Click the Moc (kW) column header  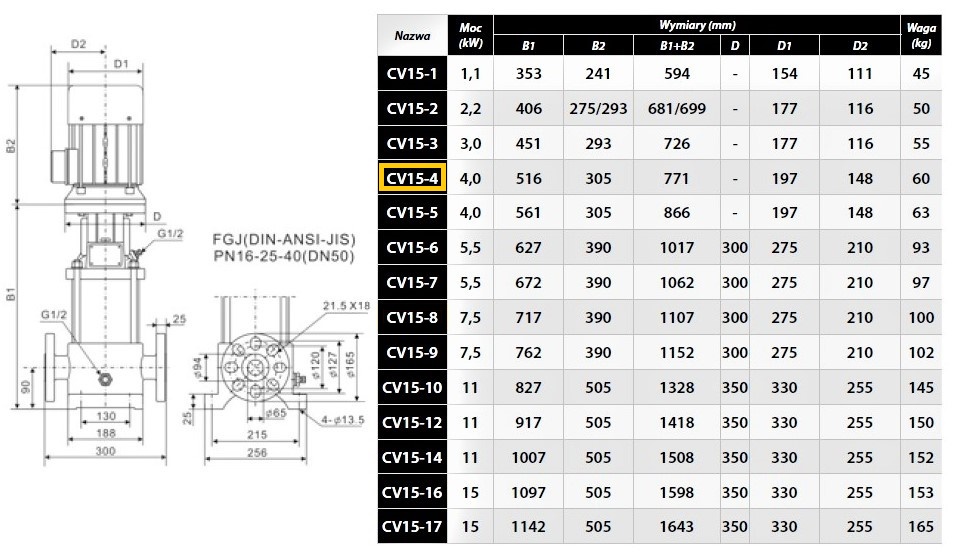click(470, 36)
